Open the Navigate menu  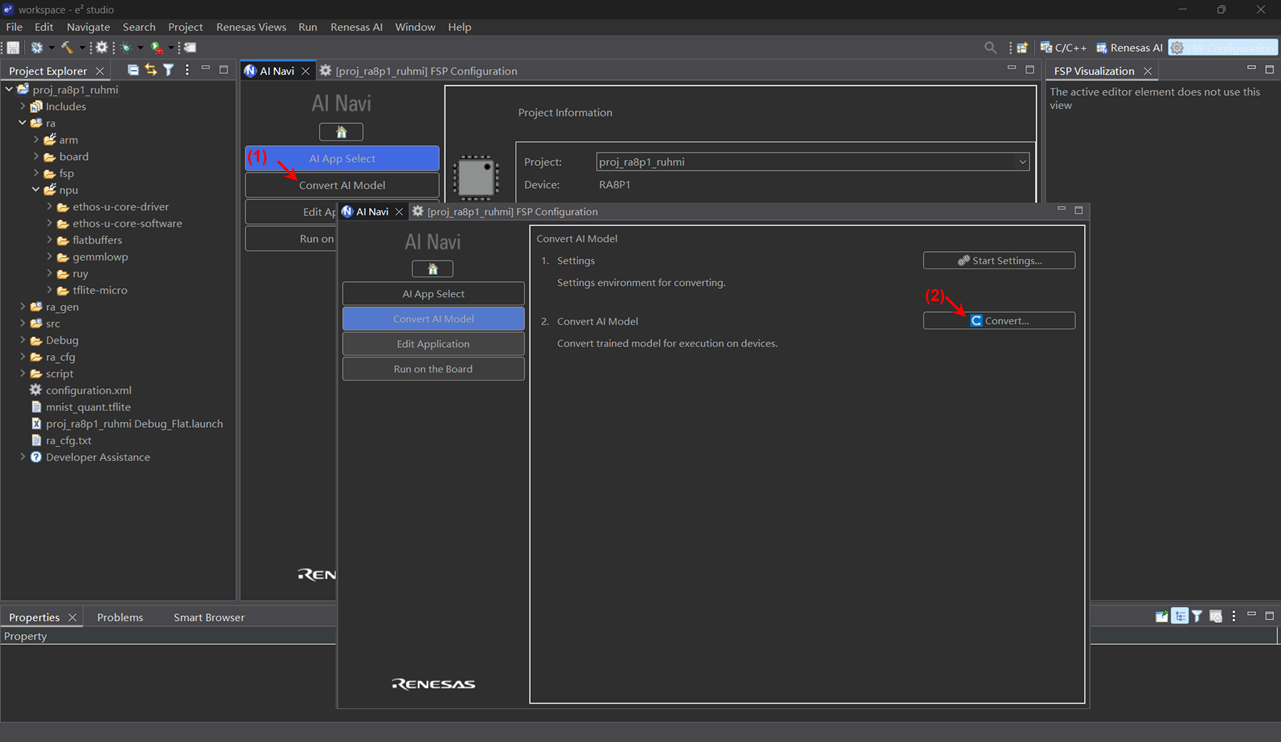click(88, 27)
